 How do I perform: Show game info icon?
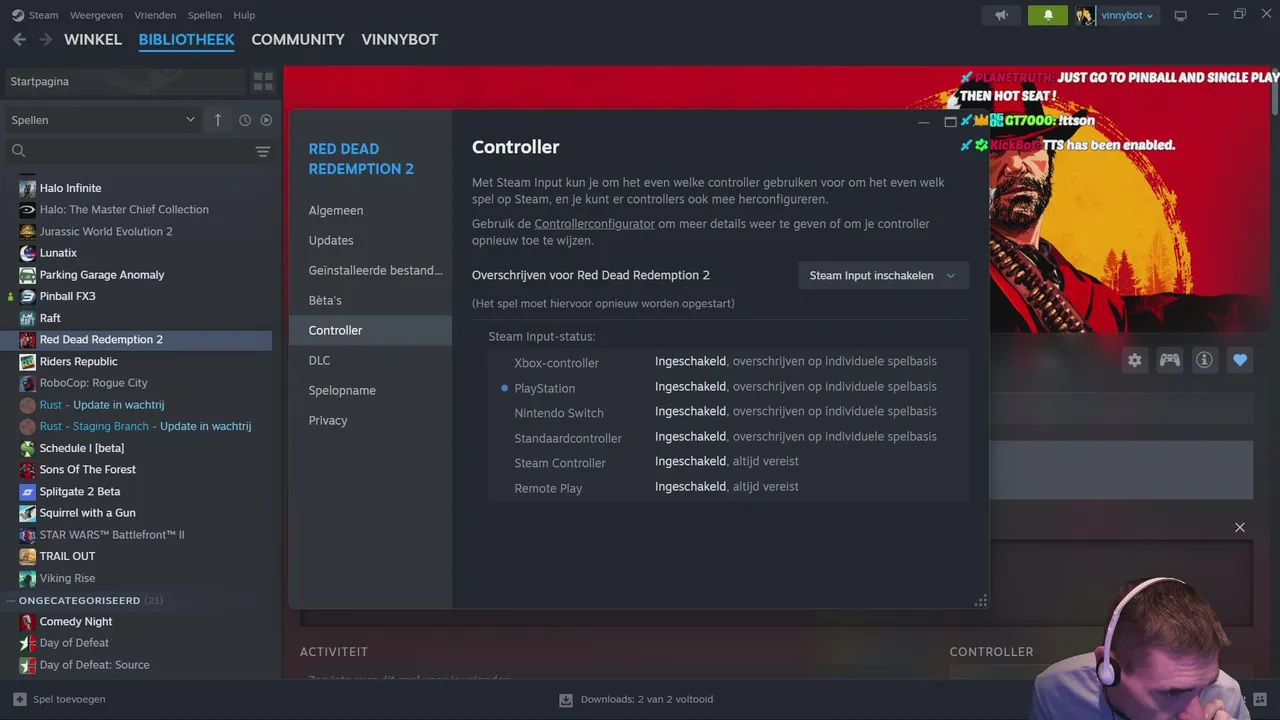pyautogui.click(x=1204, y=360)
